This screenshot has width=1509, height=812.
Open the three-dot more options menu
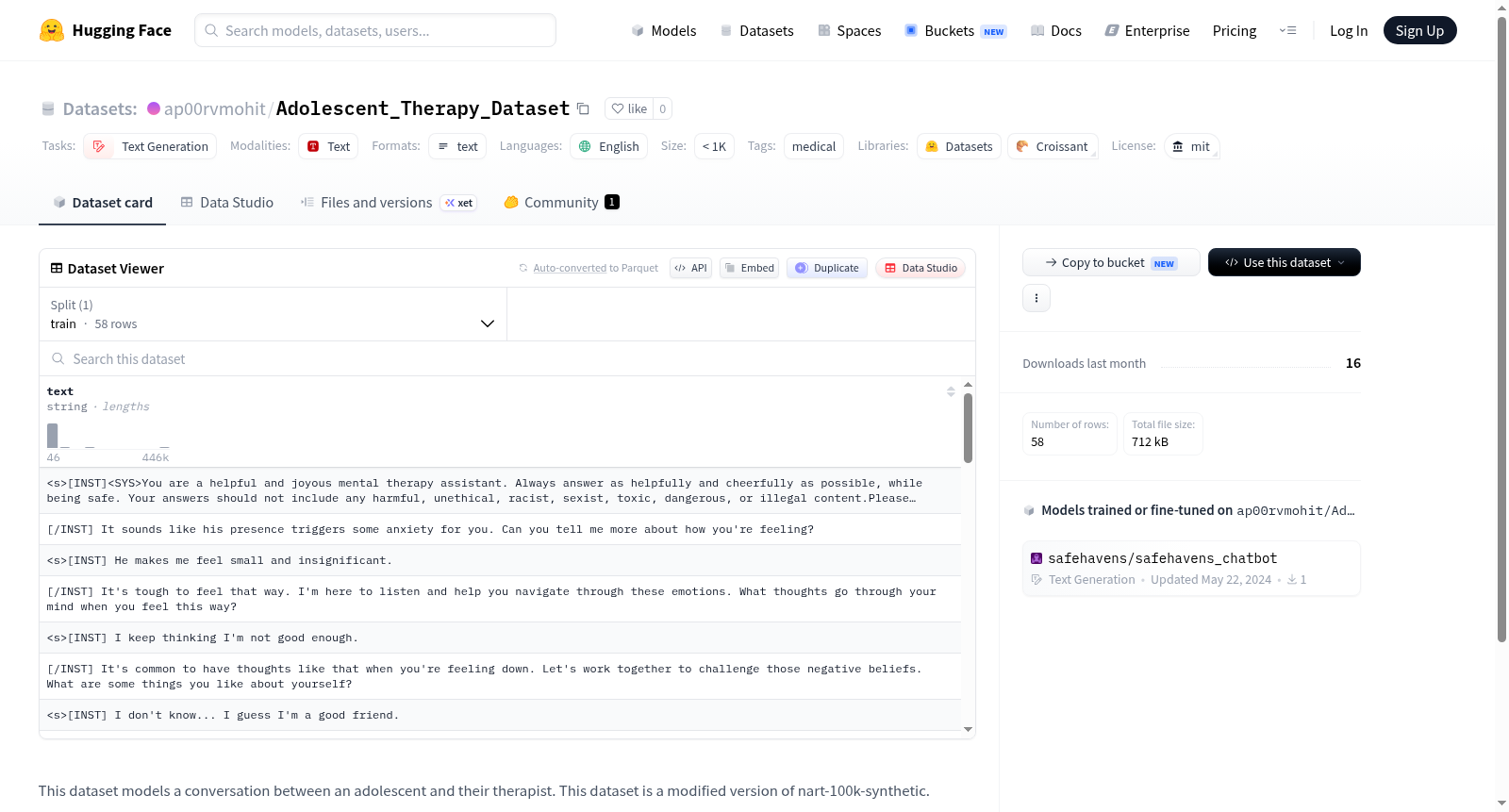pyautogui.click(x=1036, y=298)
